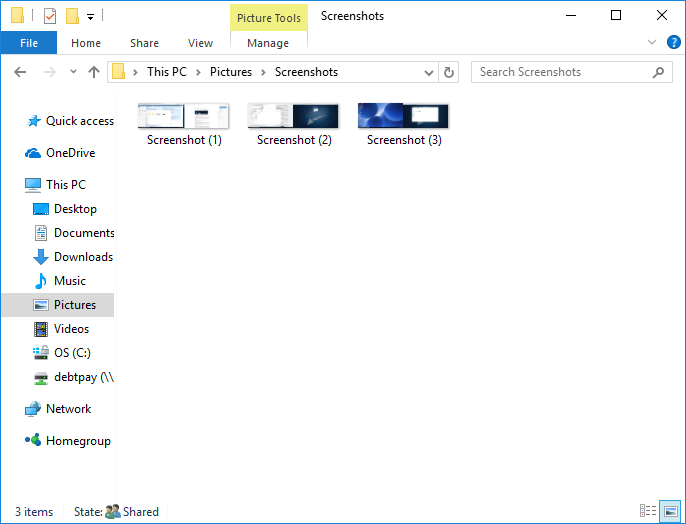
Task: Click the Picture Tools contextual tab header
Action: 269,18
